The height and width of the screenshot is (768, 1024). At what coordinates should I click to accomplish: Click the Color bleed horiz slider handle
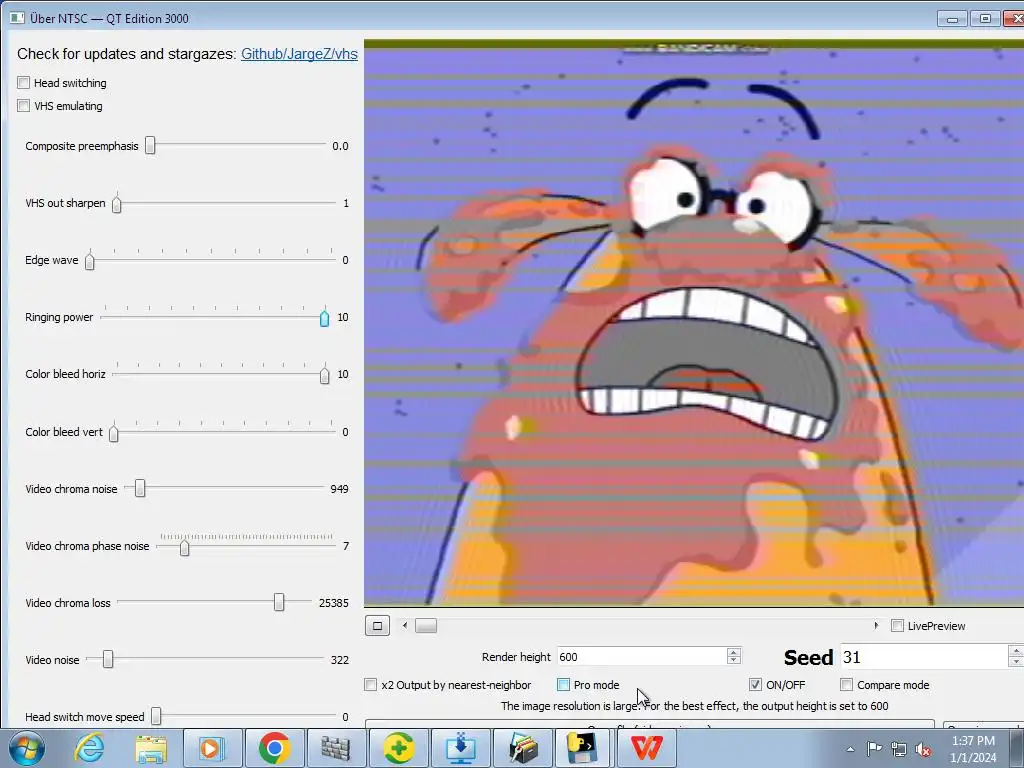pos(325,374)
